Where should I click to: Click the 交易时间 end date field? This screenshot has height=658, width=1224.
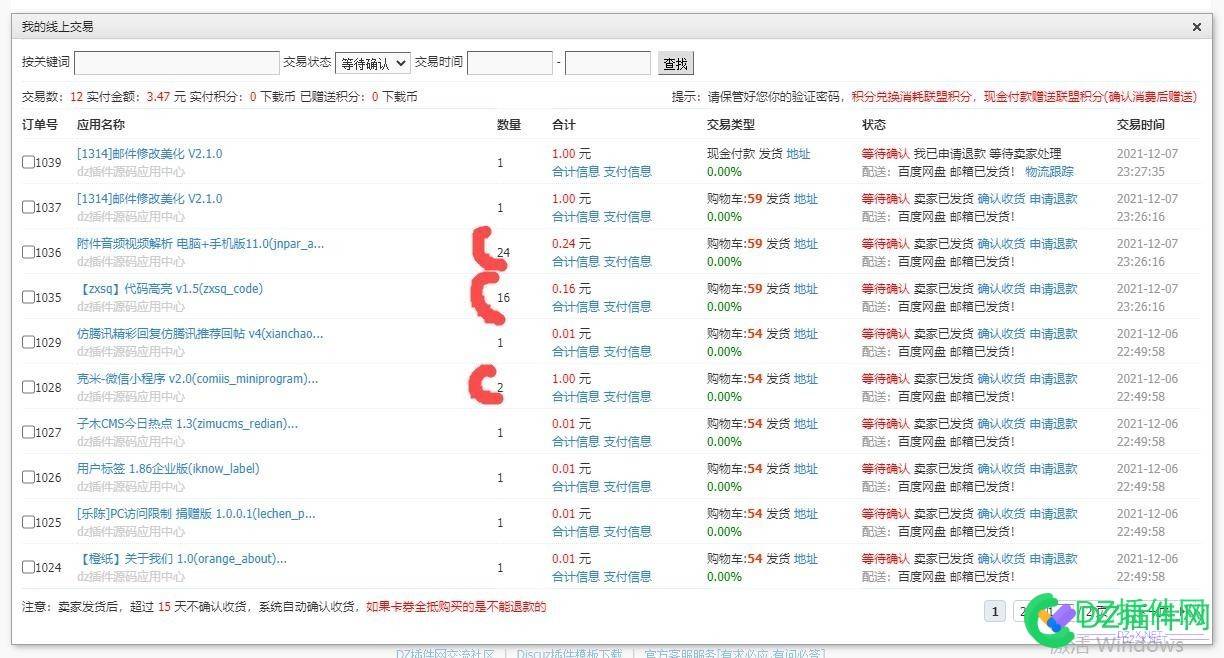coord(608,63)
